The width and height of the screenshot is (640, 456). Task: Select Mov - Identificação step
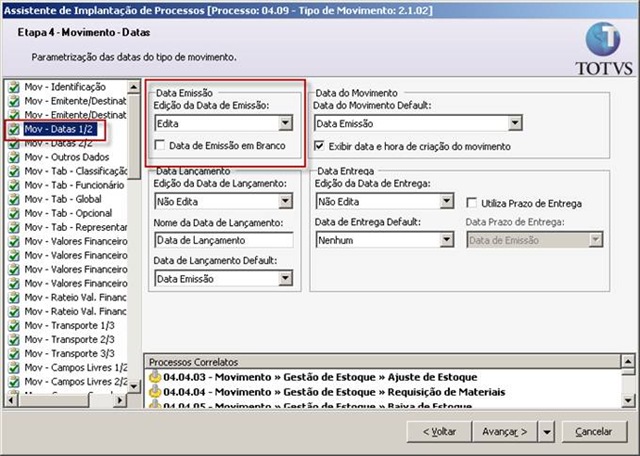pos(65,87)
